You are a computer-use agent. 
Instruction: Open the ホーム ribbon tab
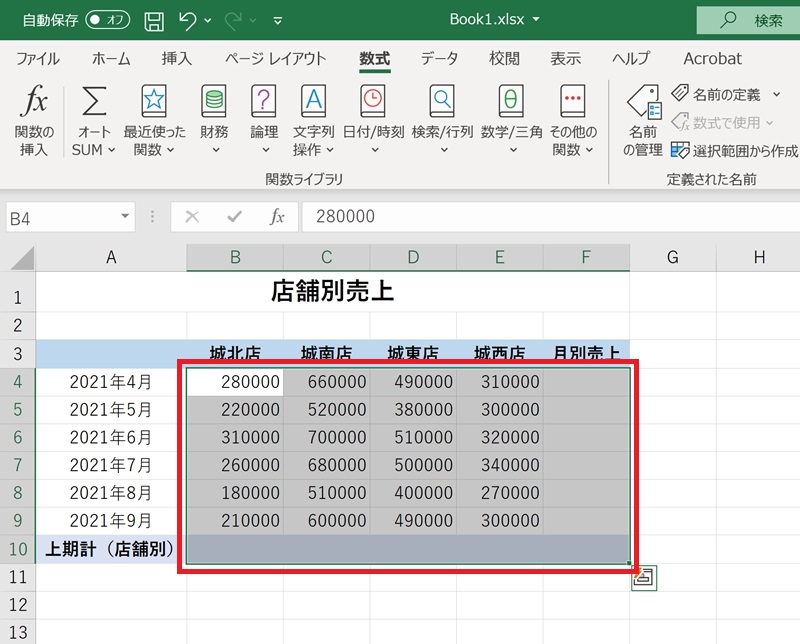click(x=110, y=59)
